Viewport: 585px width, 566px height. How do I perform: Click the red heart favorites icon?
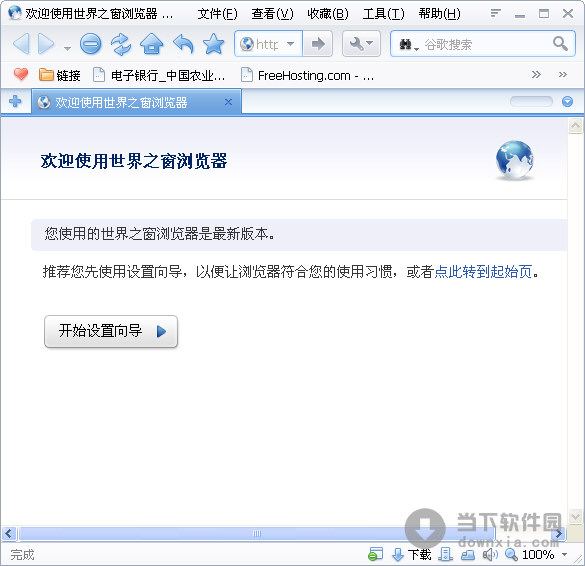(21, 75)
